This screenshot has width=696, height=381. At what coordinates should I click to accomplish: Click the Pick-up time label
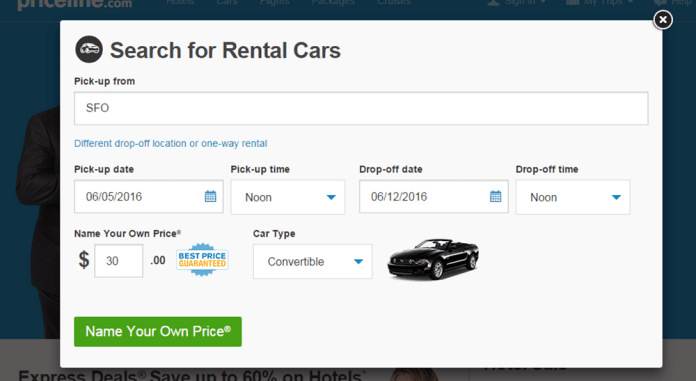(260, 169)
